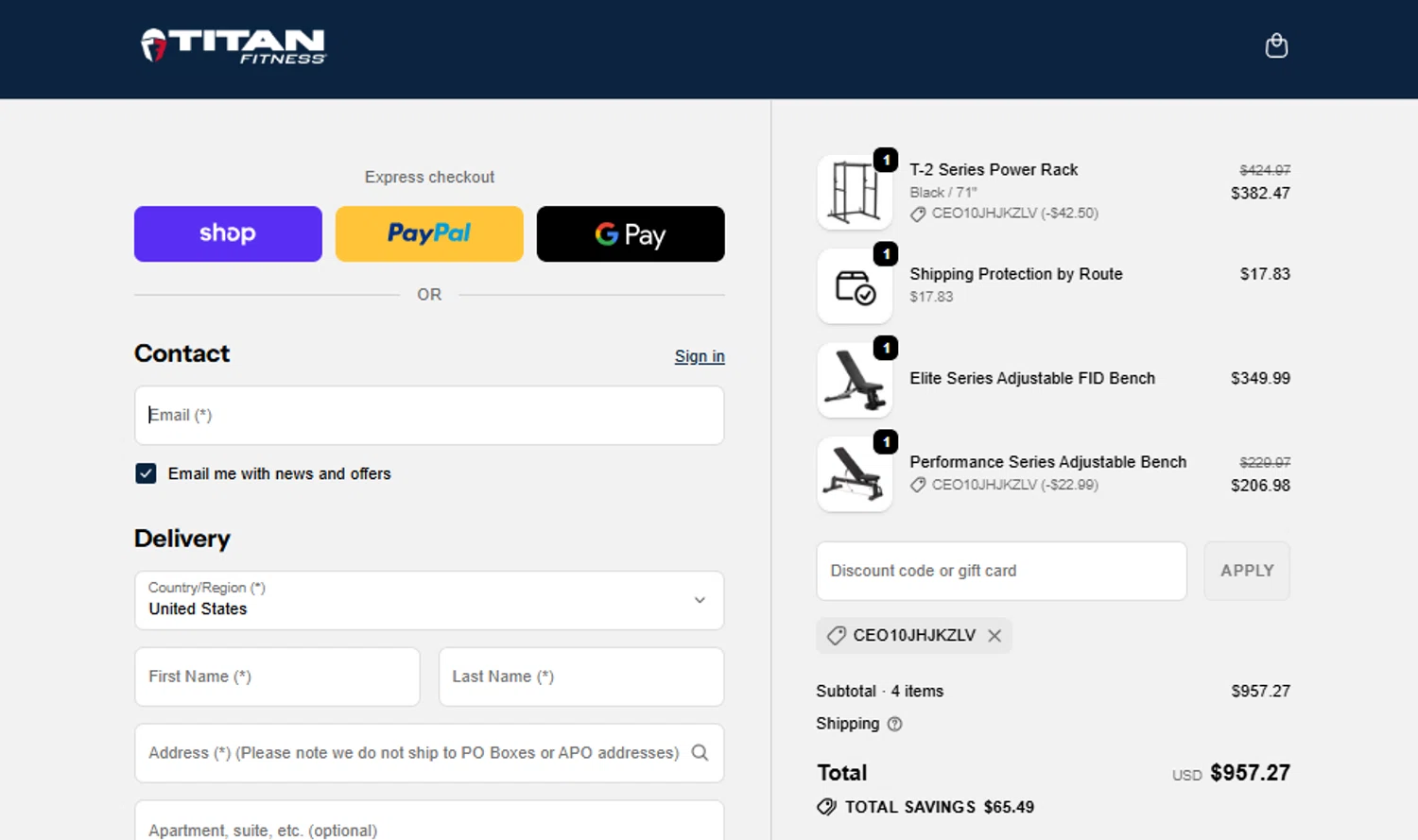
Task: Click the T-2 Series Power Rack thumbnail
Action: pyautogui.click(x=855, y=192)
